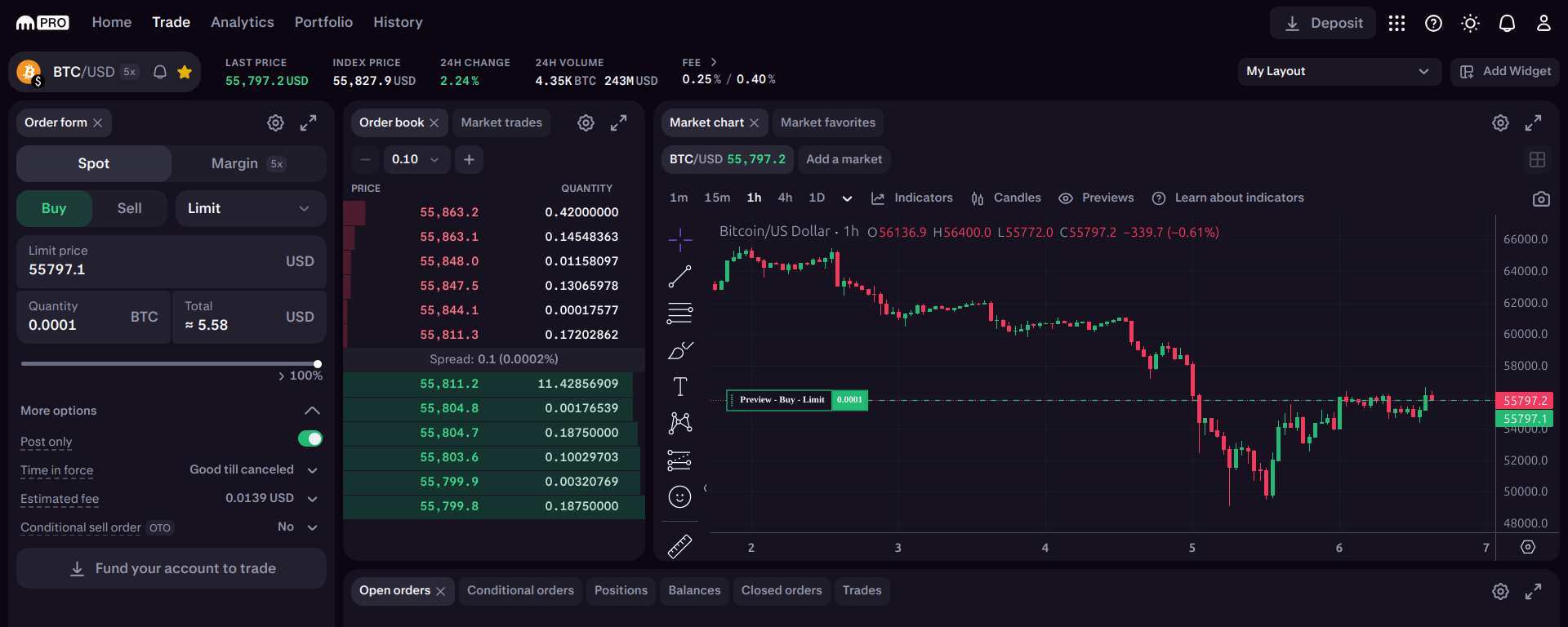Set price alert bell for BTC/USD
Viewport: 1568px width, 627px height.
160,72
